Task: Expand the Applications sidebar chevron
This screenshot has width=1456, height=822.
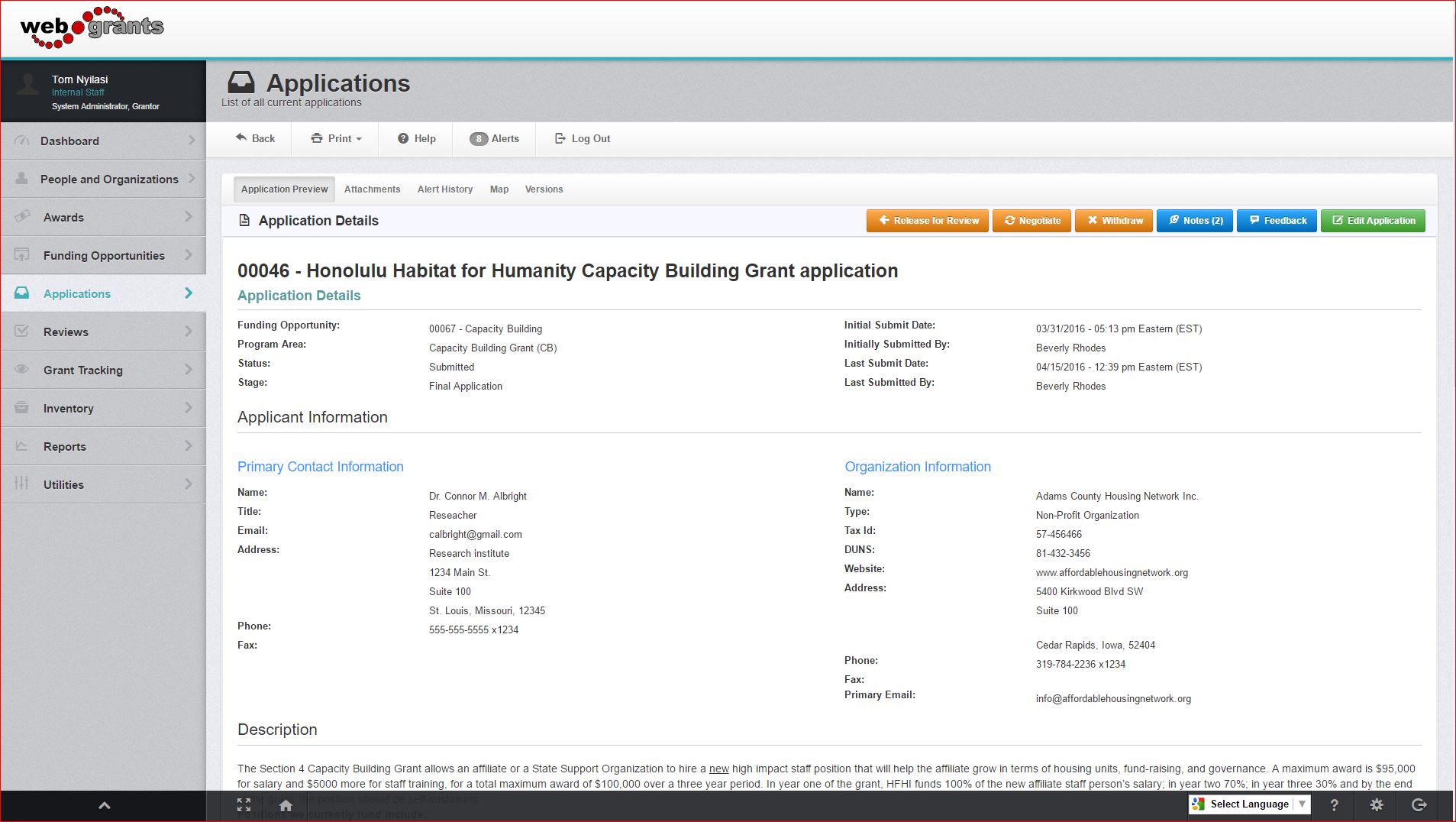Action: [187, 293]
